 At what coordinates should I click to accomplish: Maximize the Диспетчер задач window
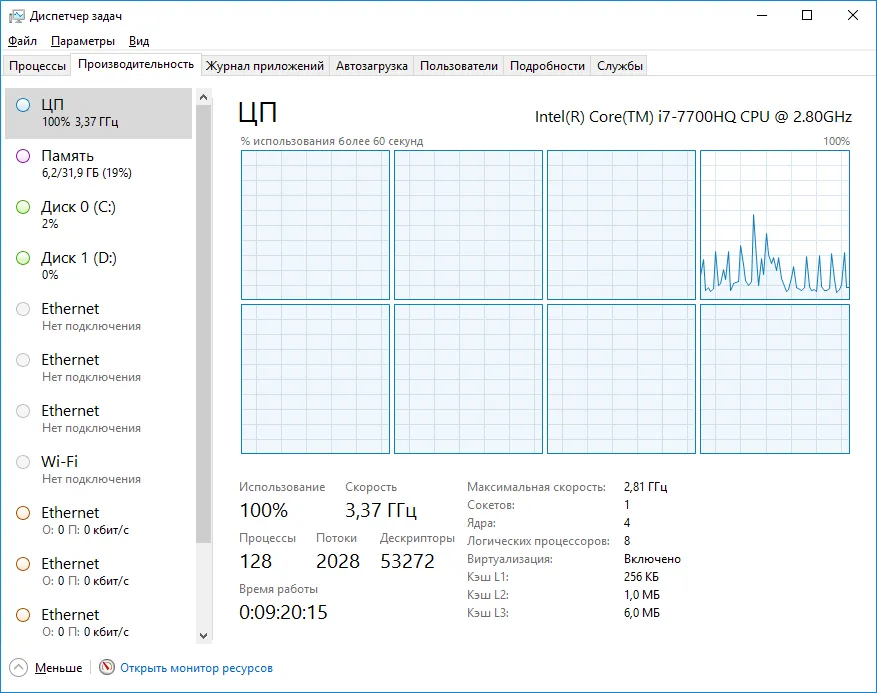pyautogui.click(x=807, y=15)
